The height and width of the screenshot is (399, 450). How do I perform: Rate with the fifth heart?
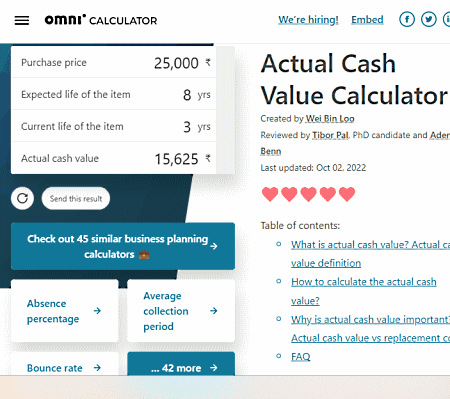coord(347,194)
